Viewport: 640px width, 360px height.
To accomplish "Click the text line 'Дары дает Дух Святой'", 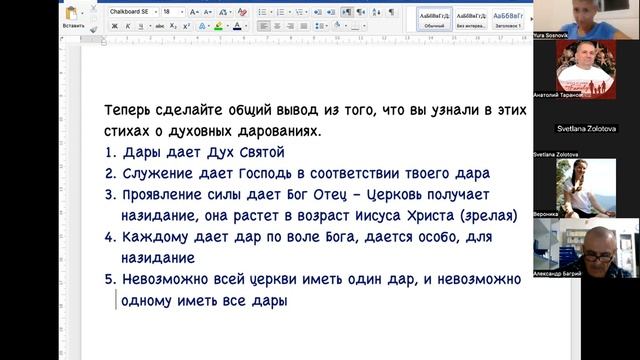I will coord(204,153).
